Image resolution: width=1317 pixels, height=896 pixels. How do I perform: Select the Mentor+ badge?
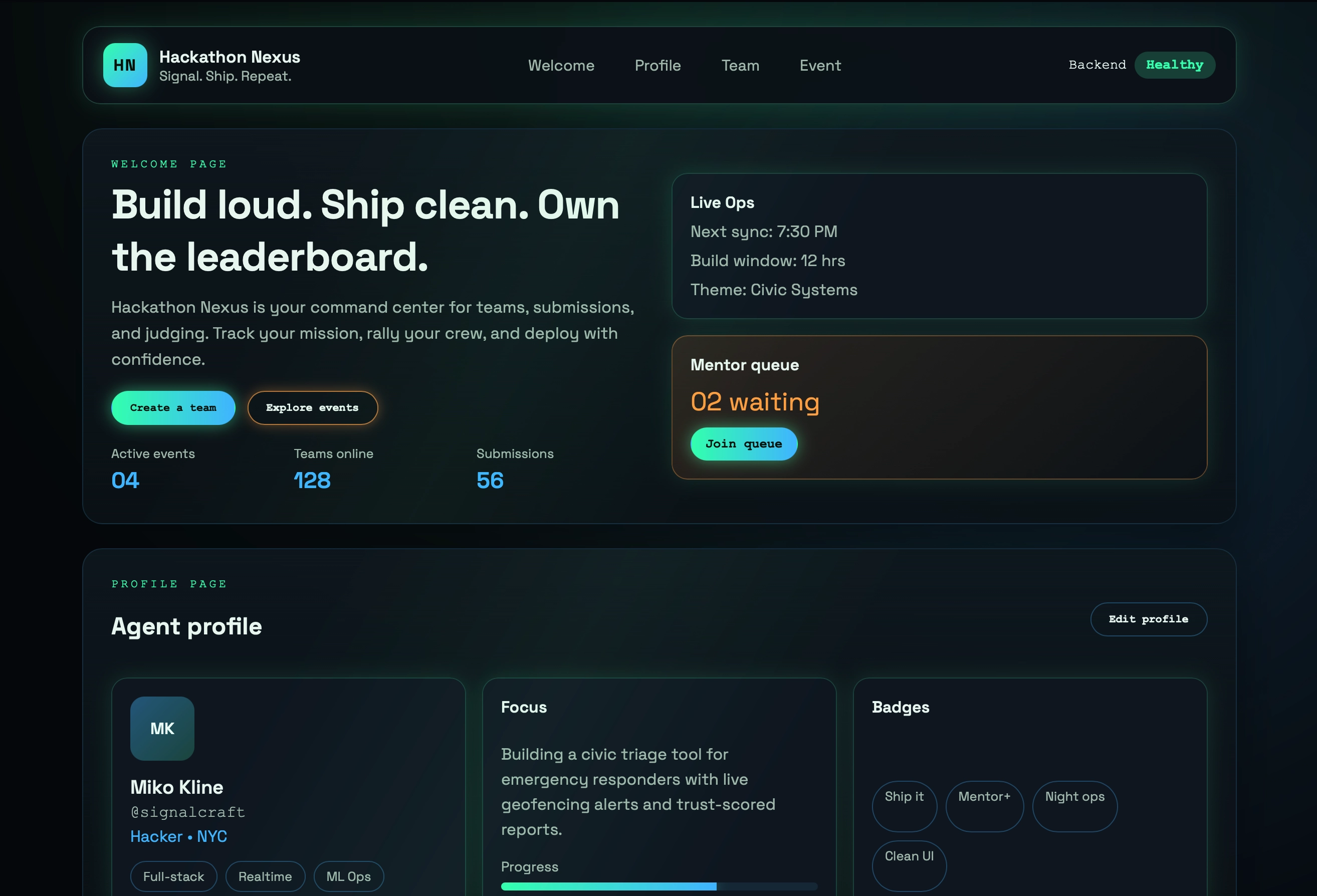984,805
